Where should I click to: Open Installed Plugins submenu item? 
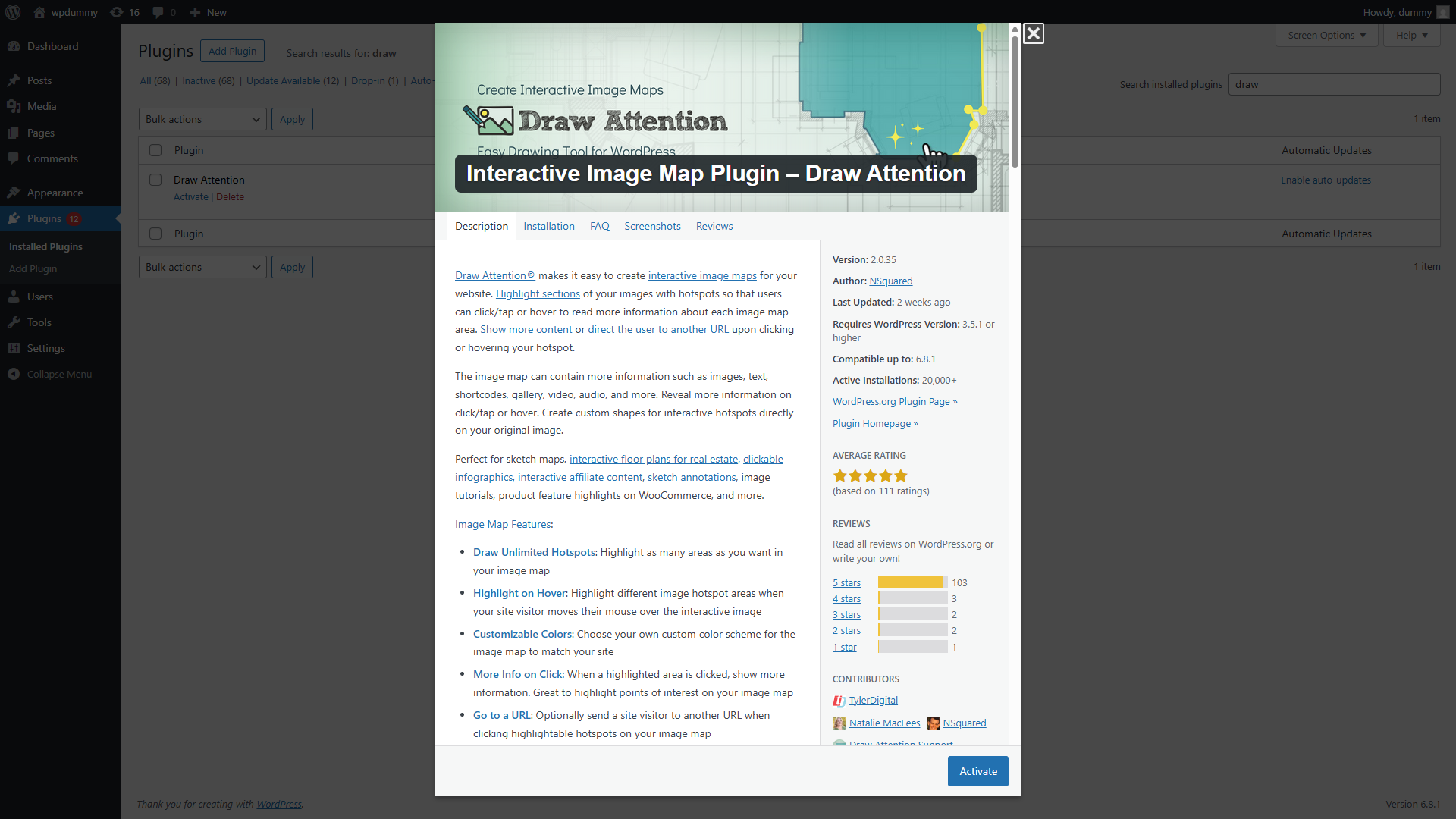(x=45, y=247)
